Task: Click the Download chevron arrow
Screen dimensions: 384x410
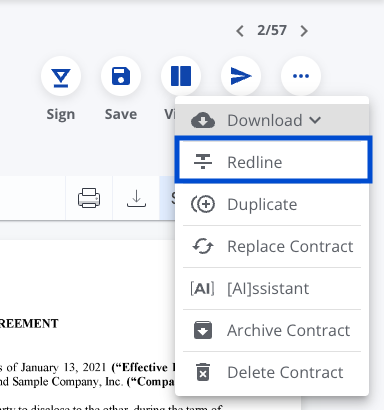Action: click(315, 120)
